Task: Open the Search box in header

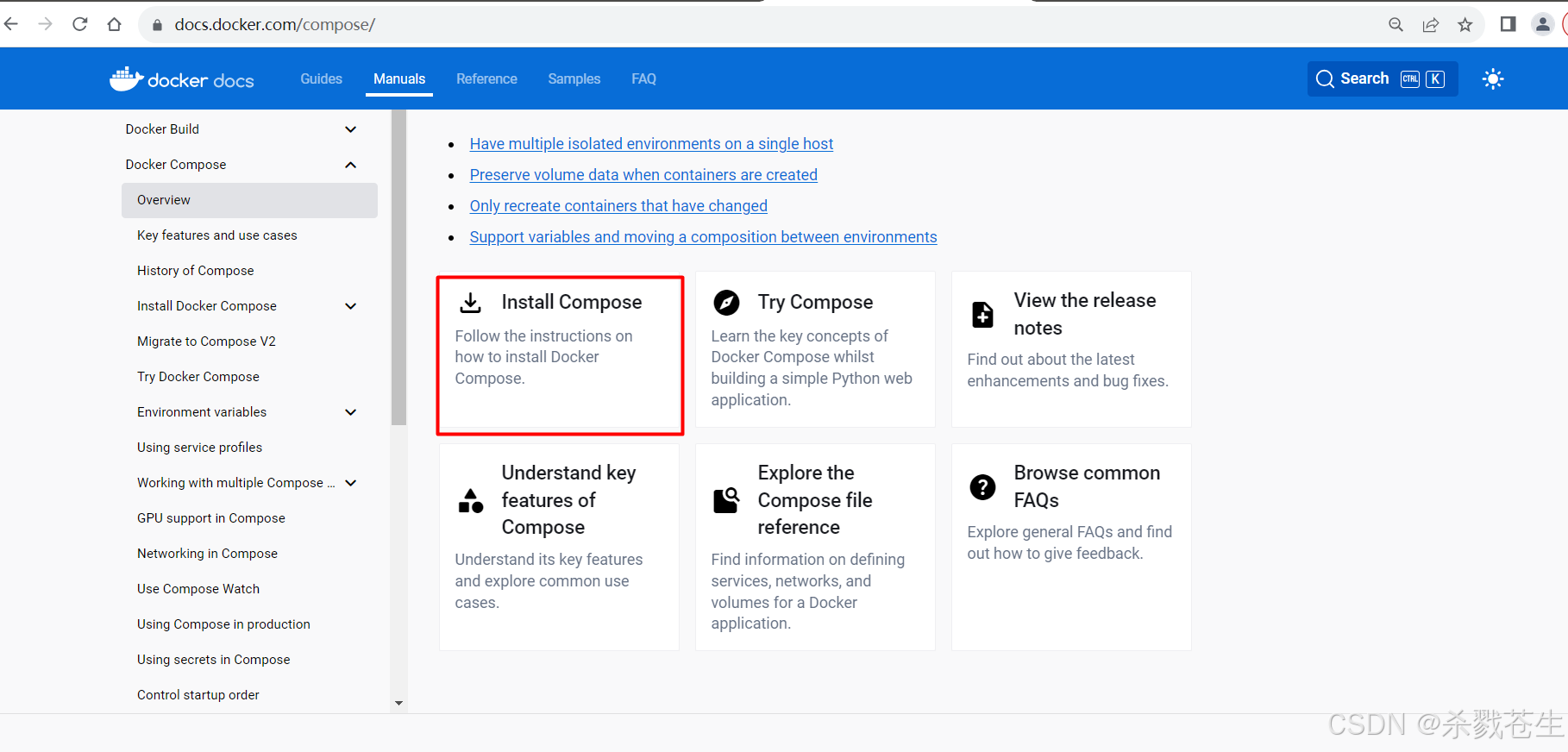Action: click(1382, 78)
